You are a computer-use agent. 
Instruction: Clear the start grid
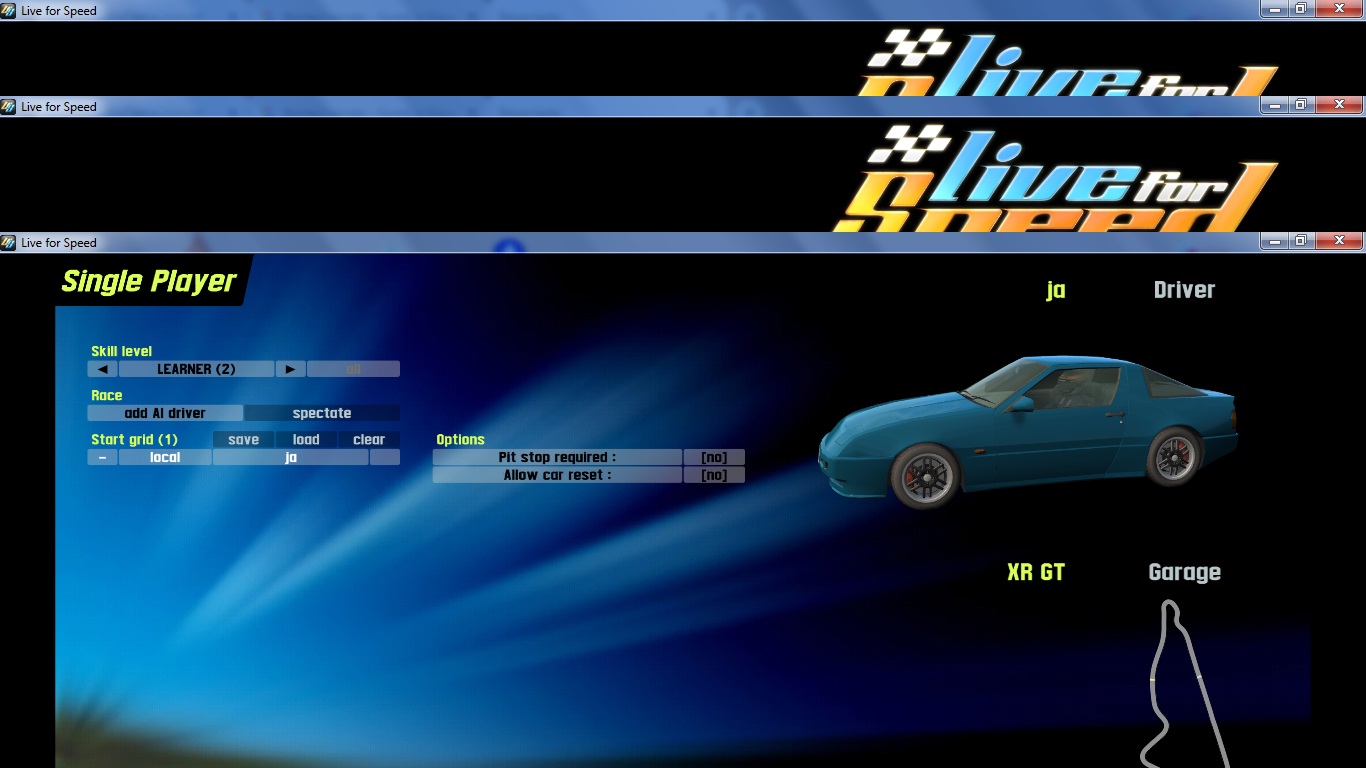369,439
